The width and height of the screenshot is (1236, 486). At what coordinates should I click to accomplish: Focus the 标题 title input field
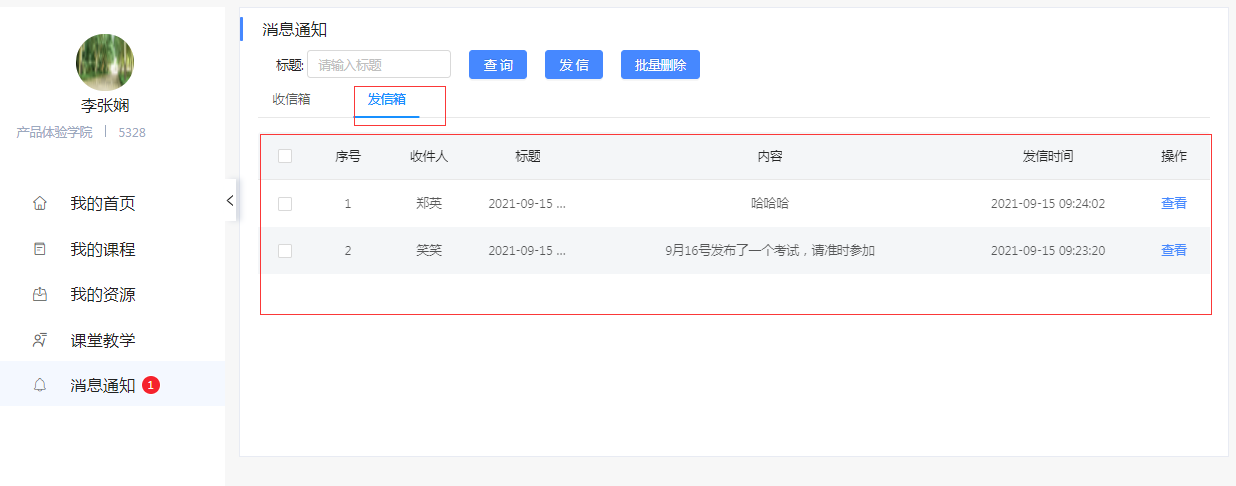pos(379,65)
